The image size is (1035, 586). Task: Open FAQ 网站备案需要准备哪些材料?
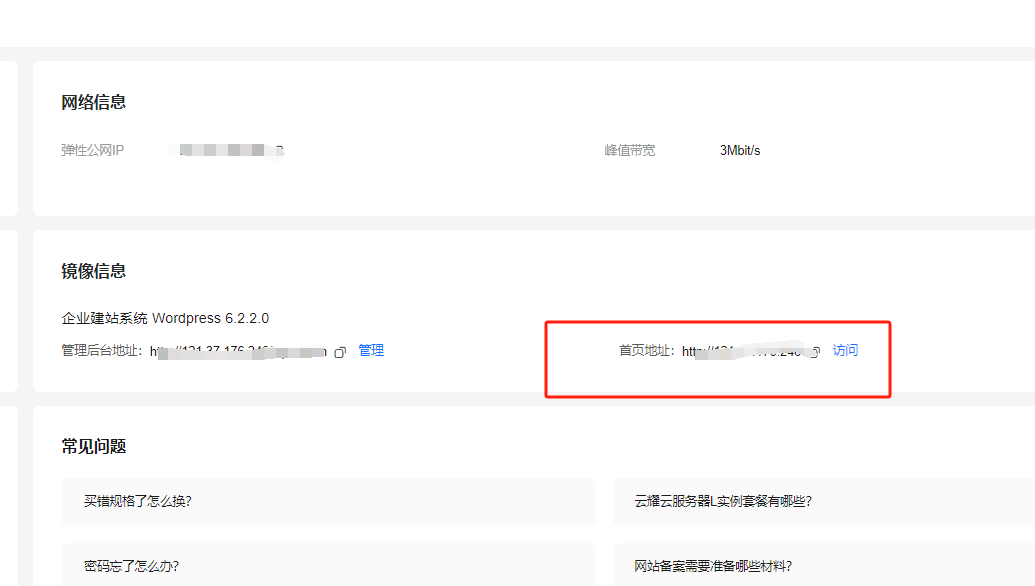[713, 566]
